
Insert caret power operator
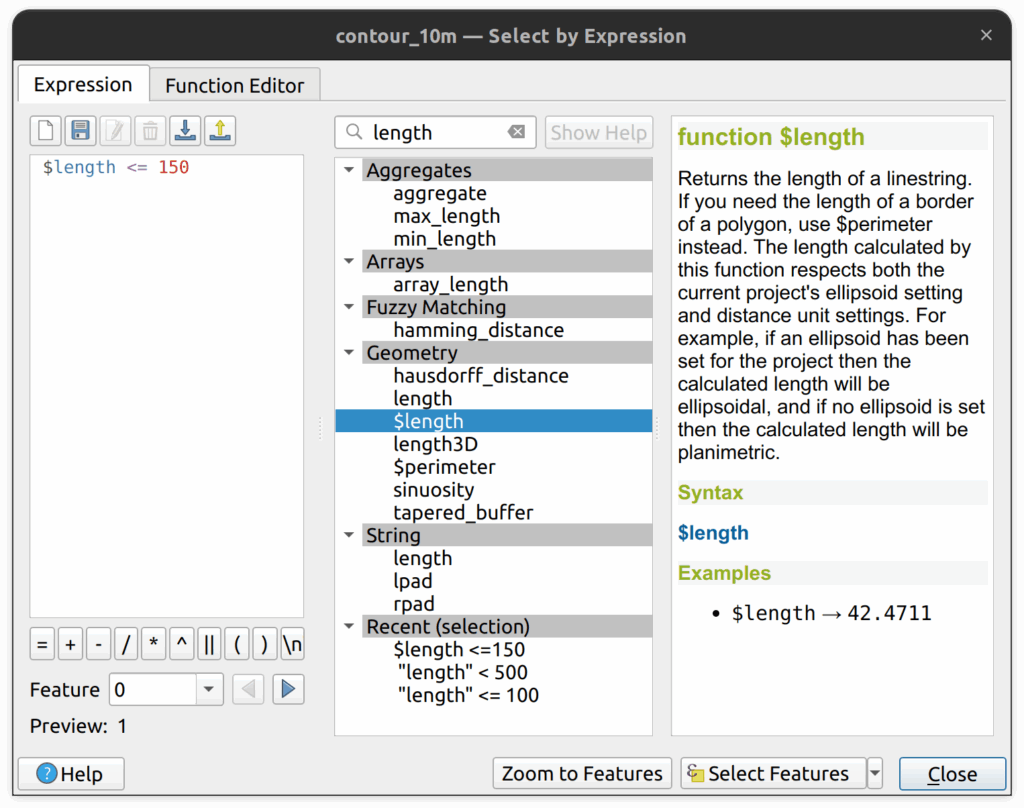182,645
